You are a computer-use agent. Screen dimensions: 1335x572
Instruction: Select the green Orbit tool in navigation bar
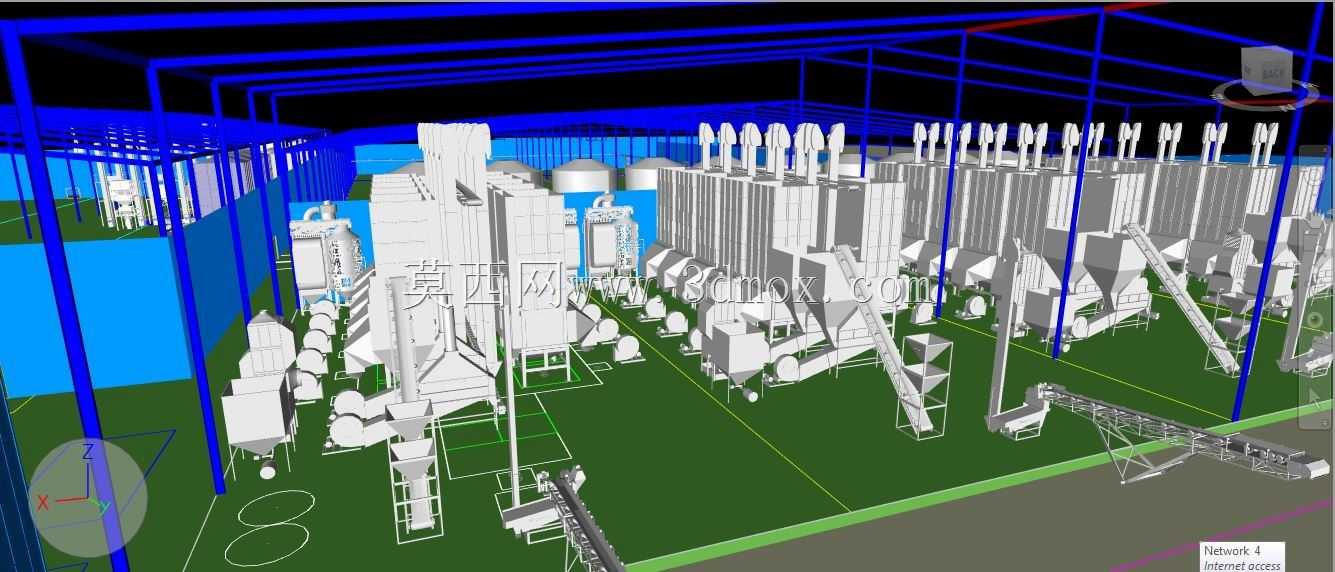pos(1315,318)
